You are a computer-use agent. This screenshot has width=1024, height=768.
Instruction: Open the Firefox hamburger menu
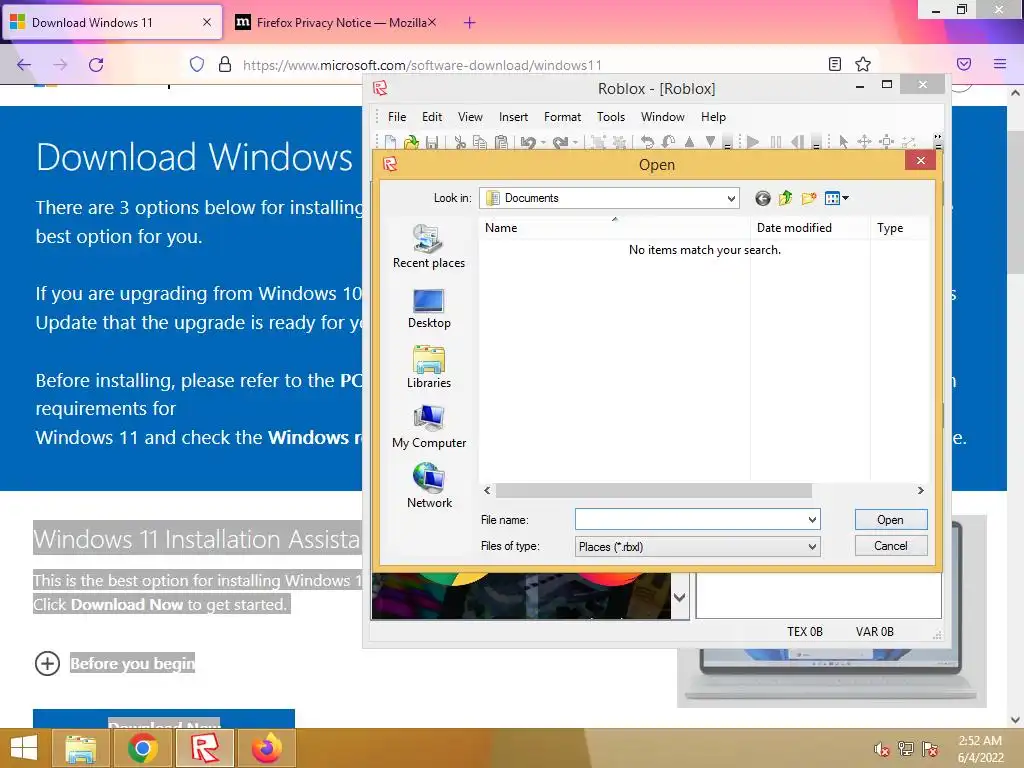(x=1000, y=64)
